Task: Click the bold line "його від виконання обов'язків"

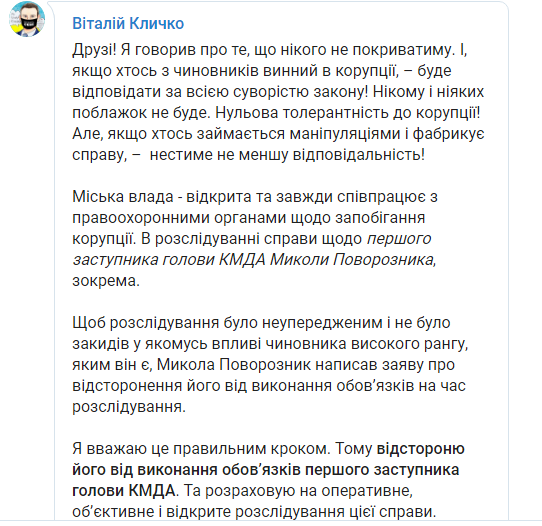Action: (x=186, y=469)
